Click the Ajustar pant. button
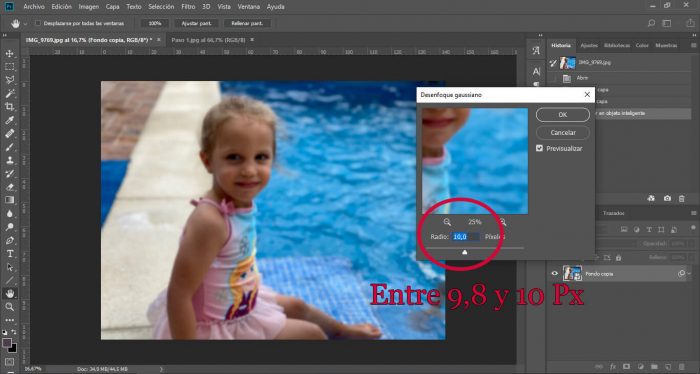The image size is (700, 374). (x=196, y=23)
